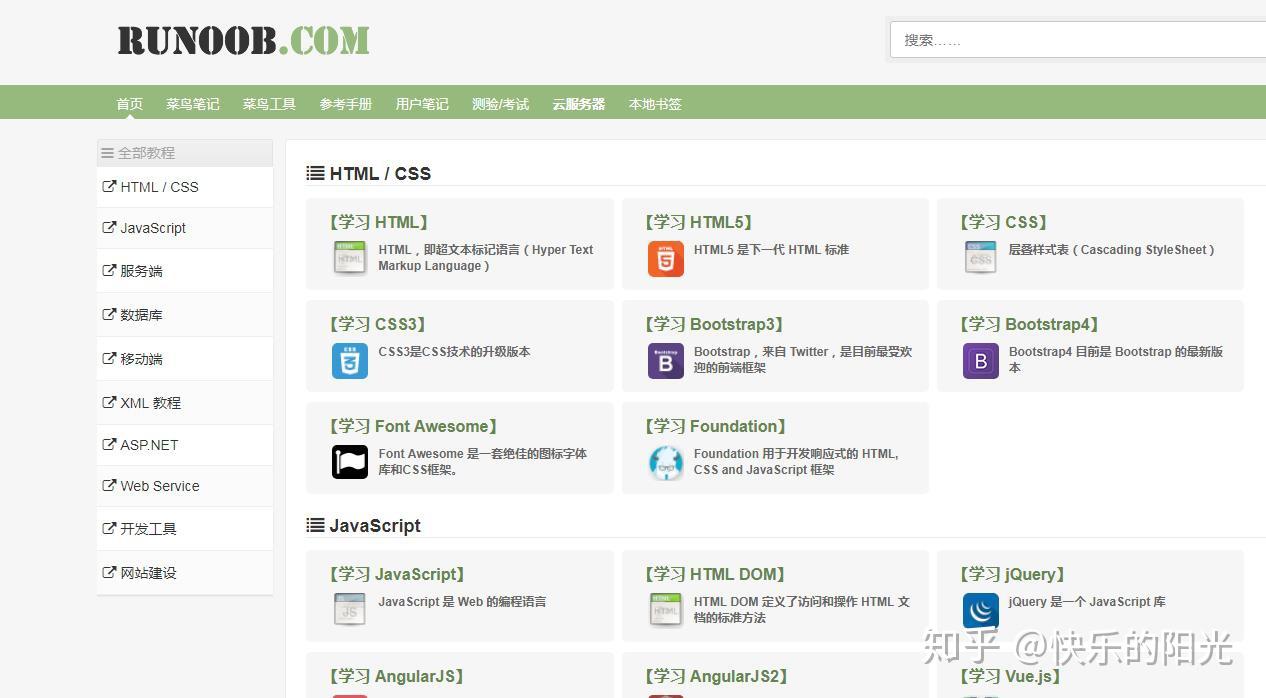Click external-link icon next to XML 教程
This screenshot has height=698, width=1266.
(109, 402)
